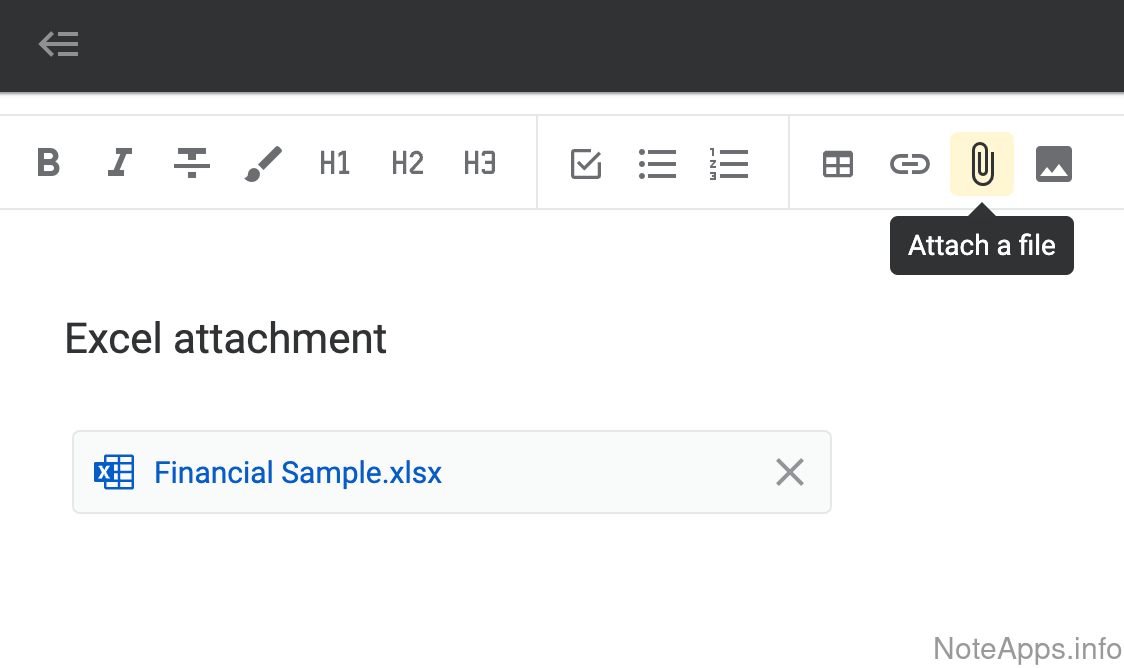Click the note title 'Excel attachment'
This screenshot has height=668, width=1124.
[226, 339]
